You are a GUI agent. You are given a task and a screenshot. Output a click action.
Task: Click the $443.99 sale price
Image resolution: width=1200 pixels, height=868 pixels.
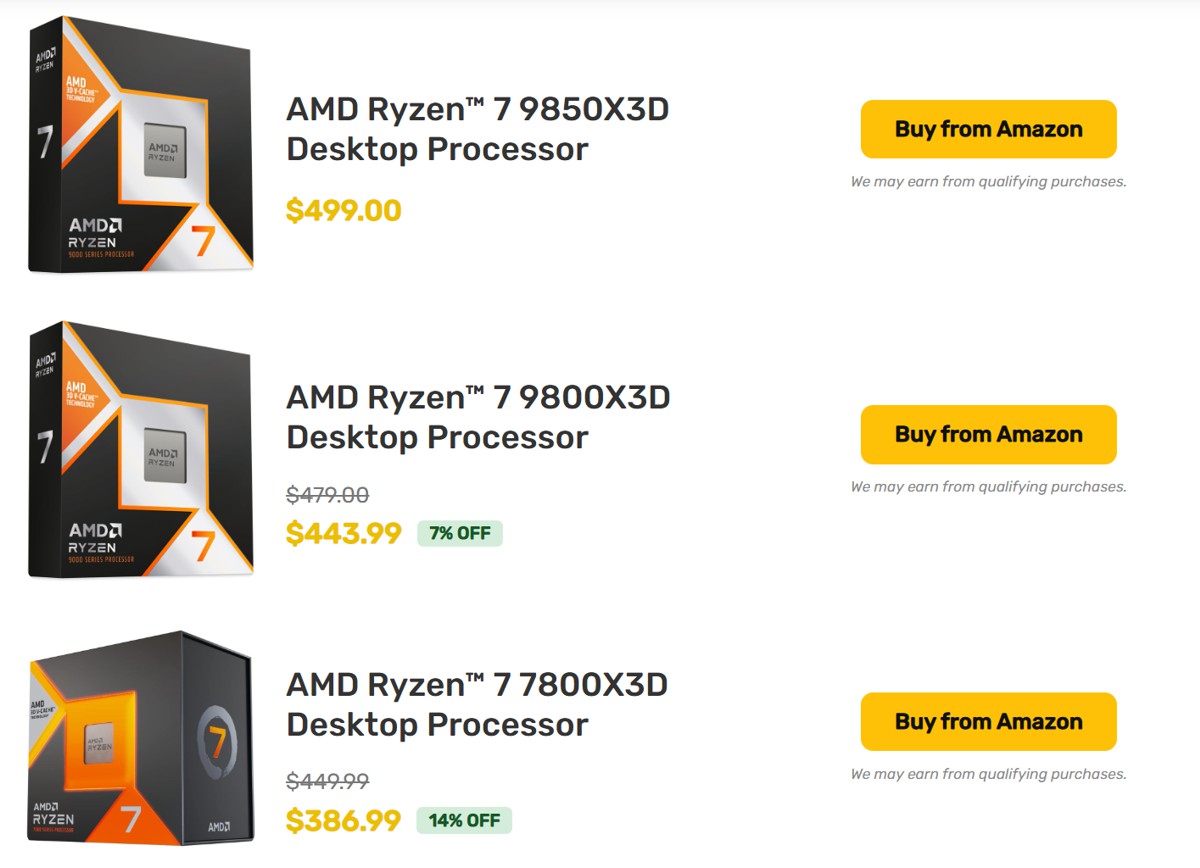pos(343,534)
